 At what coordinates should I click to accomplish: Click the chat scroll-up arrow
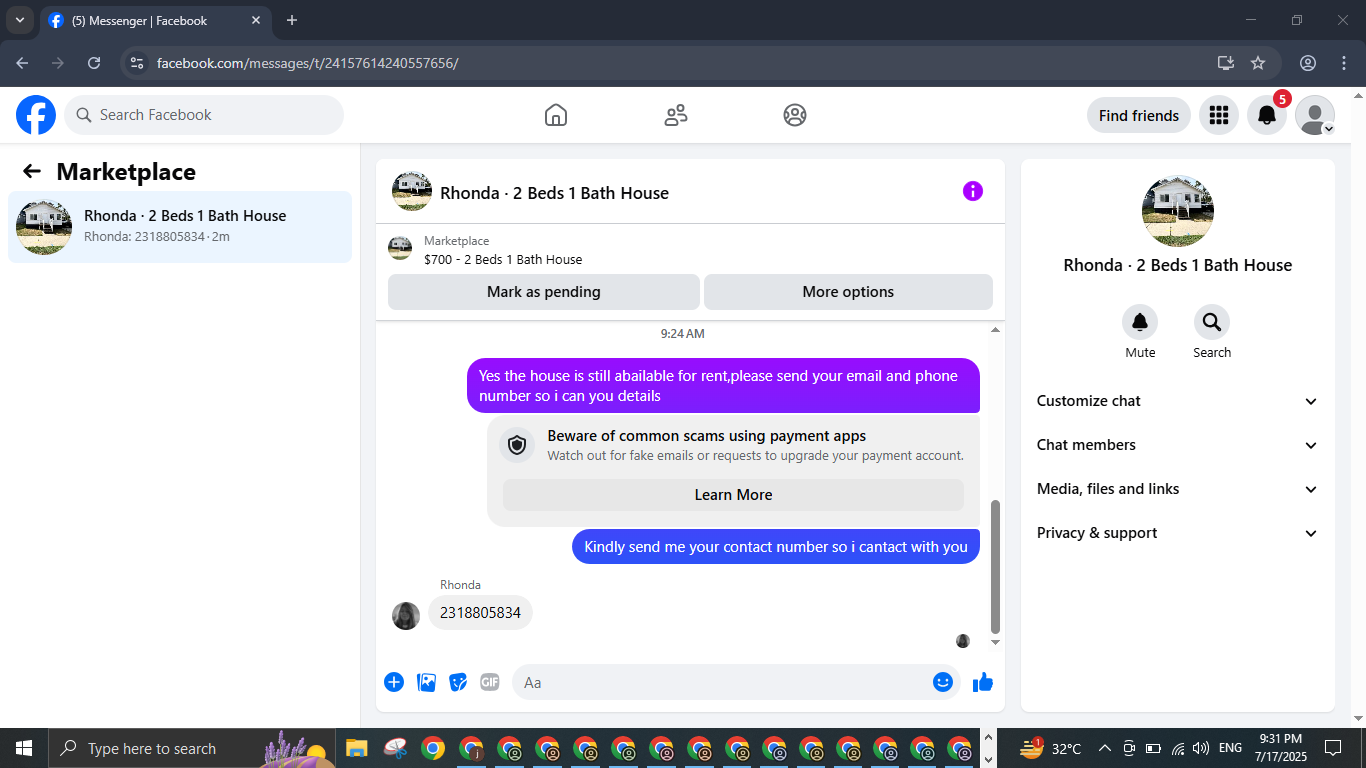[995, 330]
